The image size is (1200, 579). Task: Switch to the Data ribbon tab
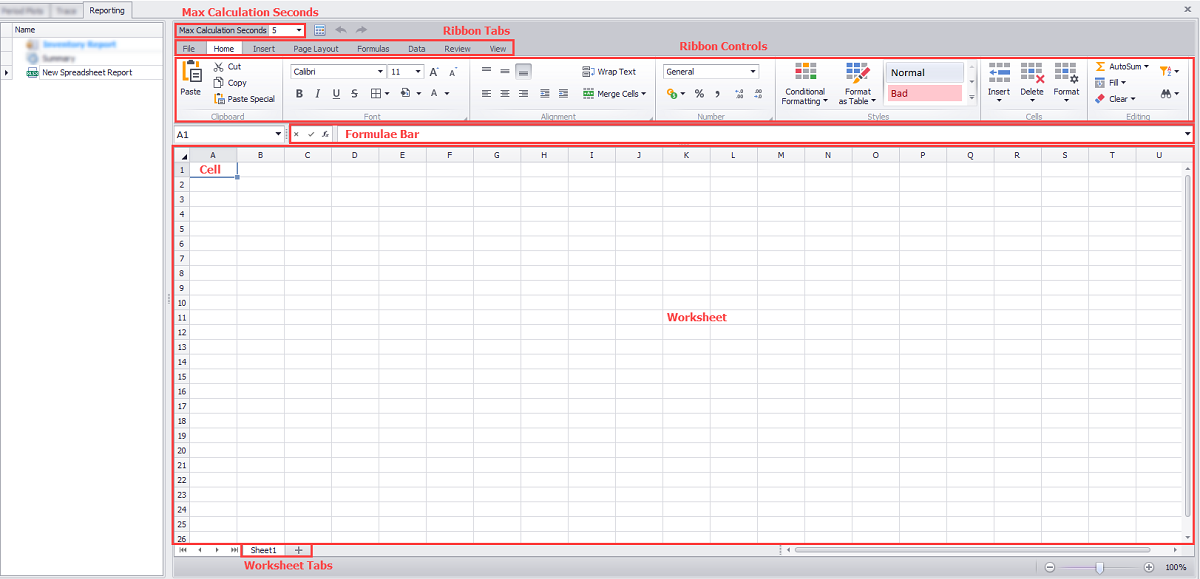pos(416,48)
